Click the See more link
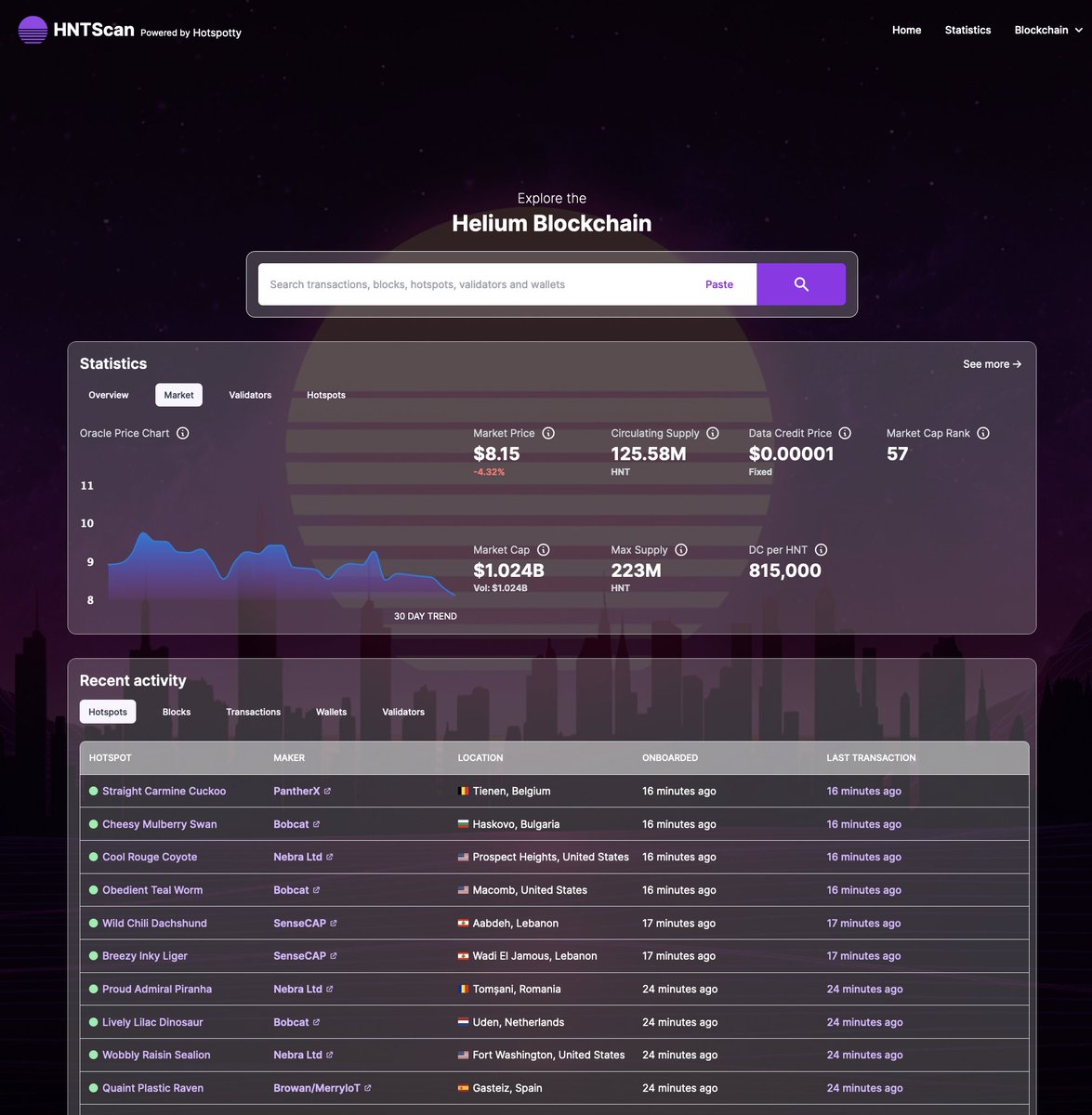The height and width of the screenshot is (1115, 1092). pyautogui.click(x=993, y=364)
